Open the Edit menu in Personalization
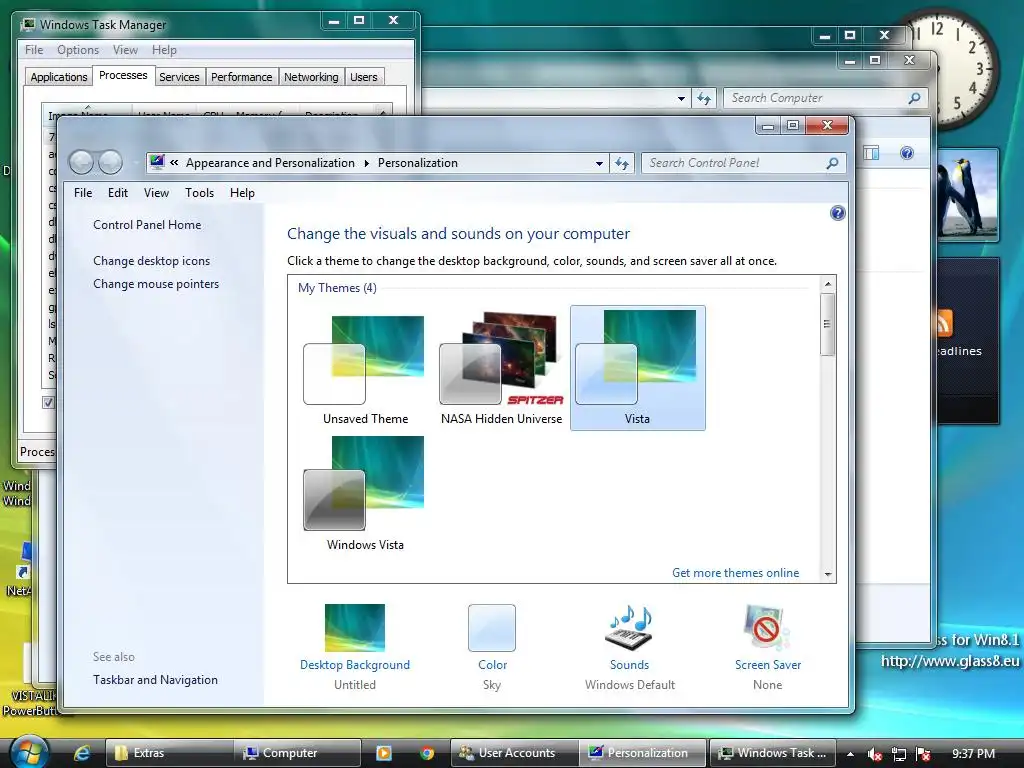Screen dimensions: 1024x768 tap(118, 193)
